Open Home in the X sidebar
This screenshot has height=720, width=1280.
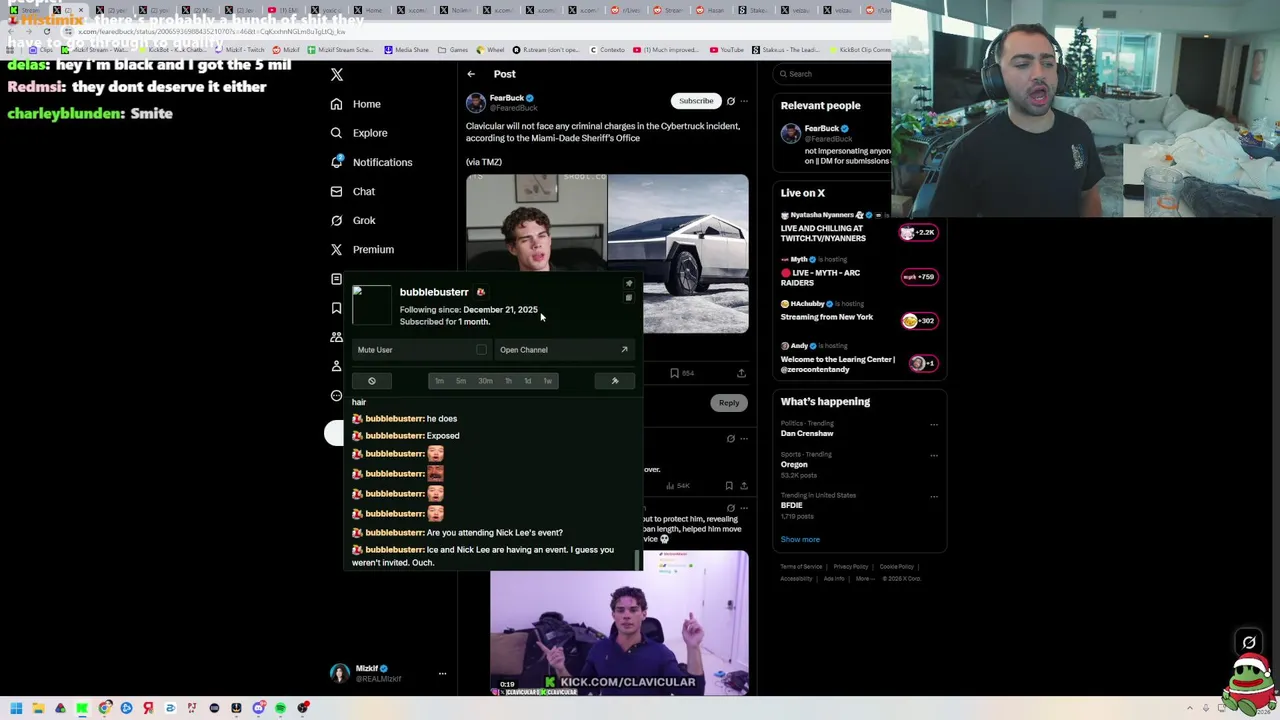[366, 104]
